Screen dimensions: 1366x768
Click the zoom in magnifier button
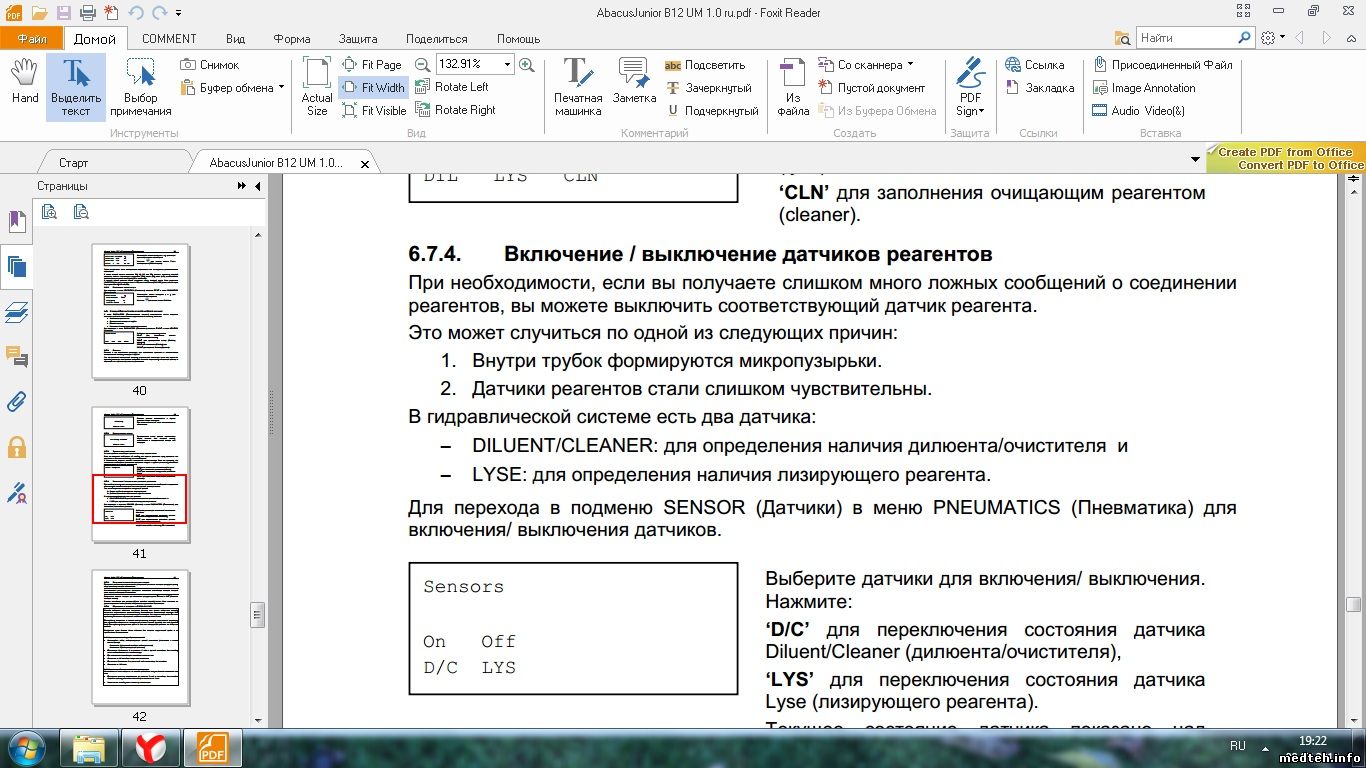527,65
